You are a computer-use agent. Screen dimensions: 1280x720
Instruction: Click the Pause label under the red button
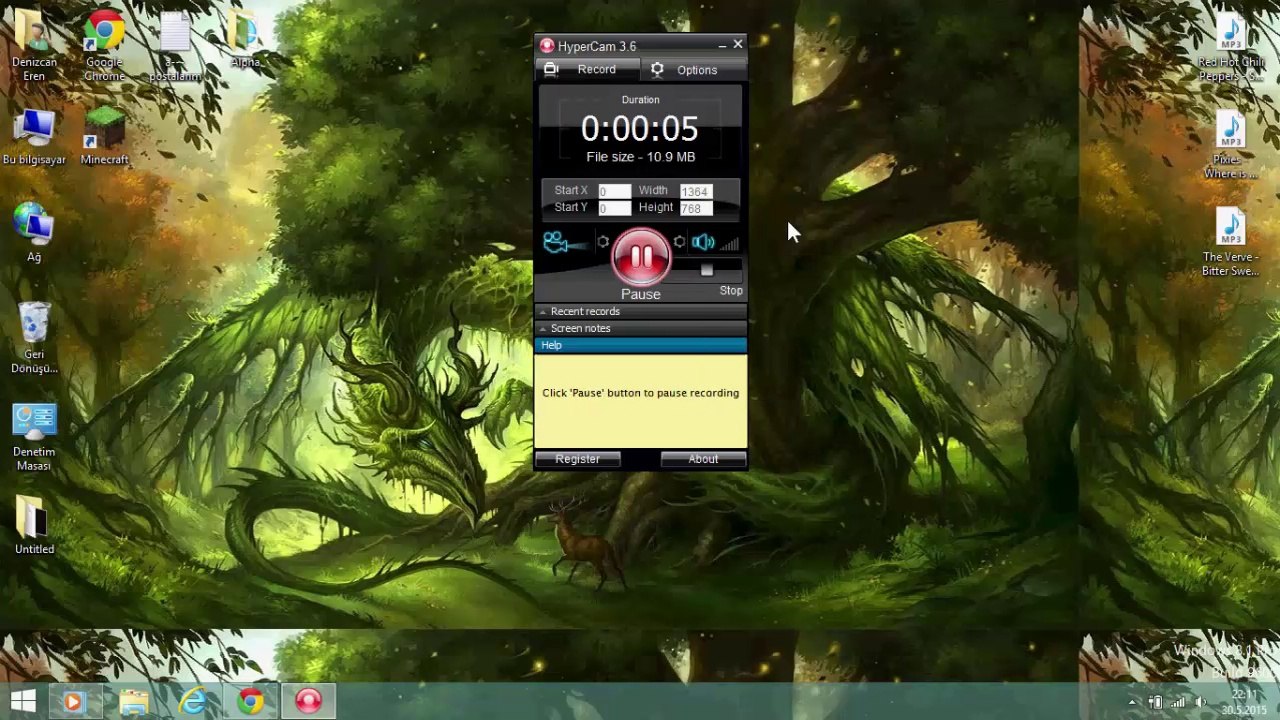tap(641, 294)
